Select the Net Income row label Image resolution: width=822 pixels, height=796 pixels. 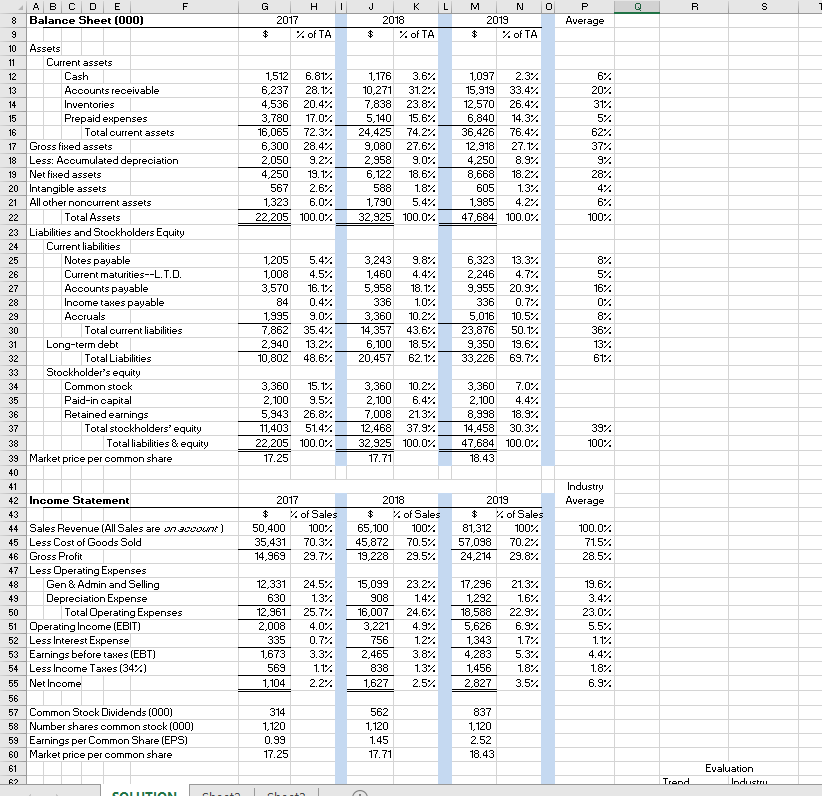tap(55, 683)
